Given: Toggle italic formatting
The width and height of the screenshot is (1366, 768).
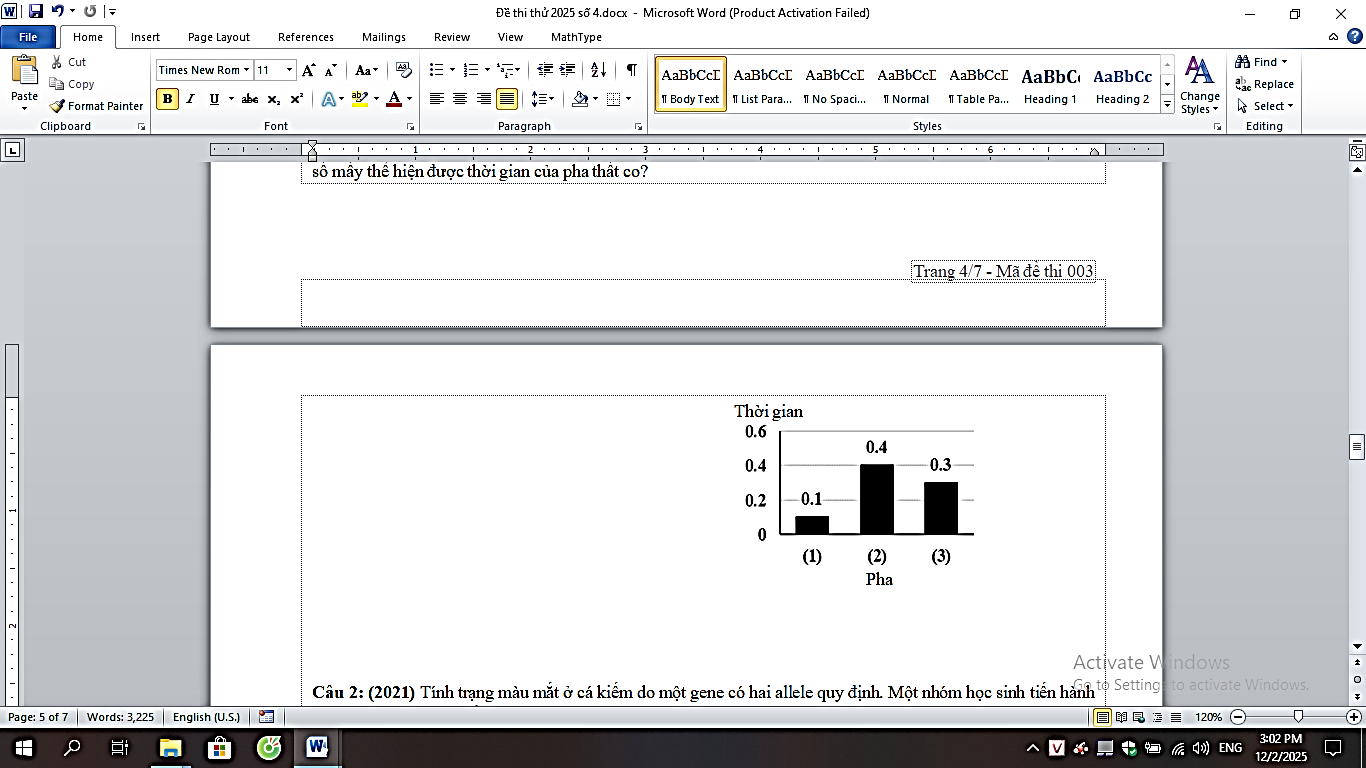Looking at the screenshot, I should 190,99.
